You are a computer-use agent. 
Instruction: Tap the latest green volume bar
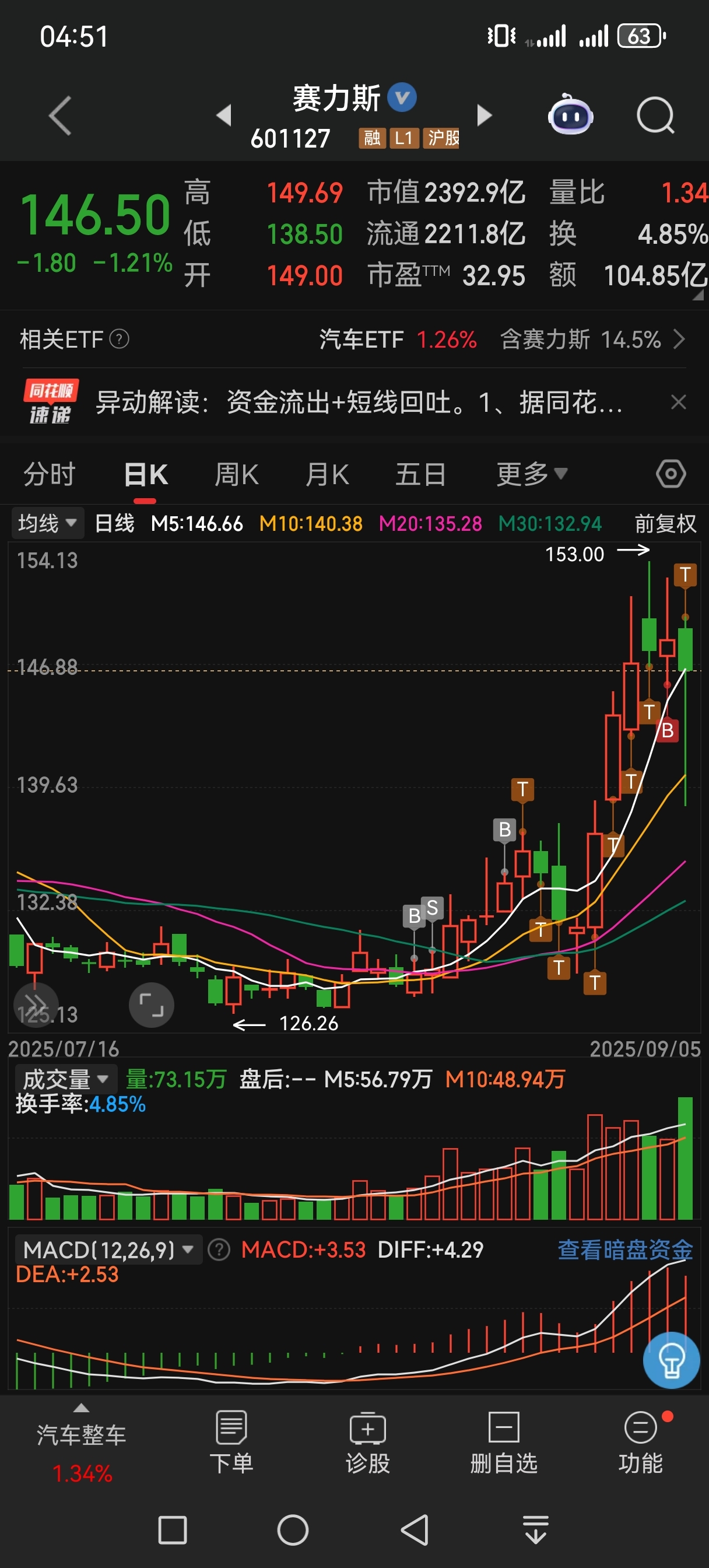tap(685, 1158)
